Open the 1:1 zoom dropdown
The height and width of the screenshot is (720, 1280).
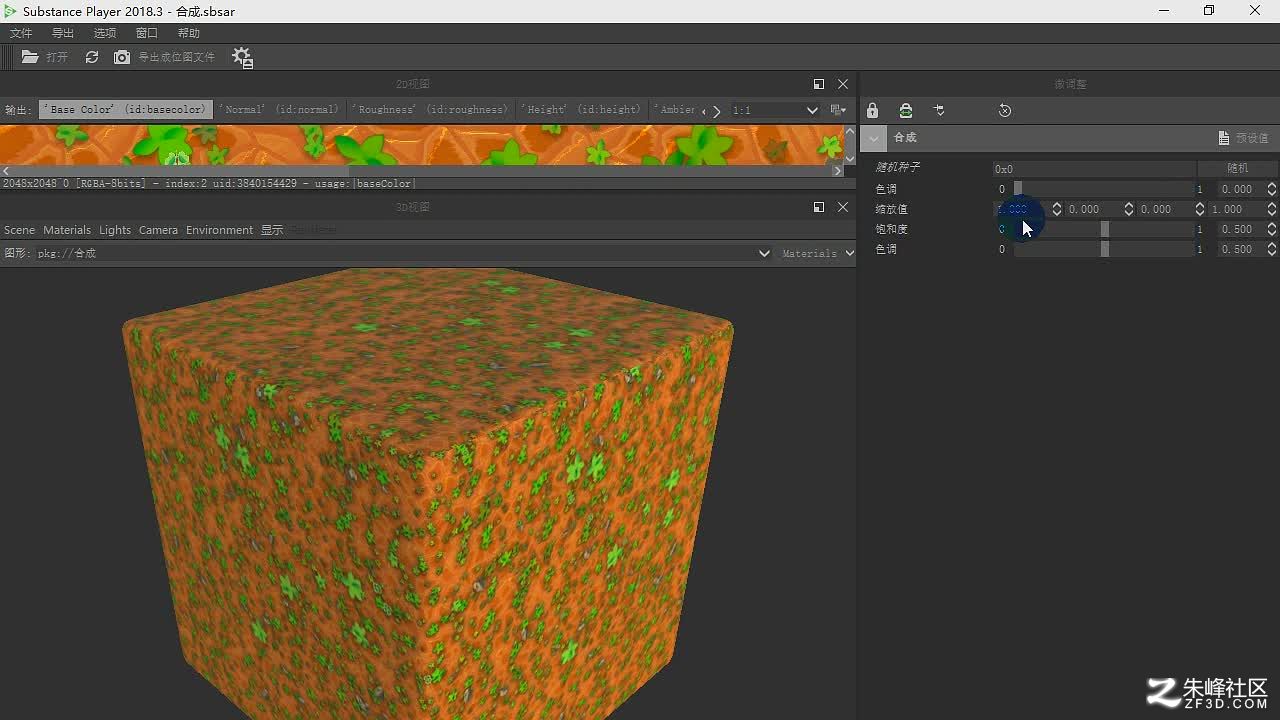[775, 110]
